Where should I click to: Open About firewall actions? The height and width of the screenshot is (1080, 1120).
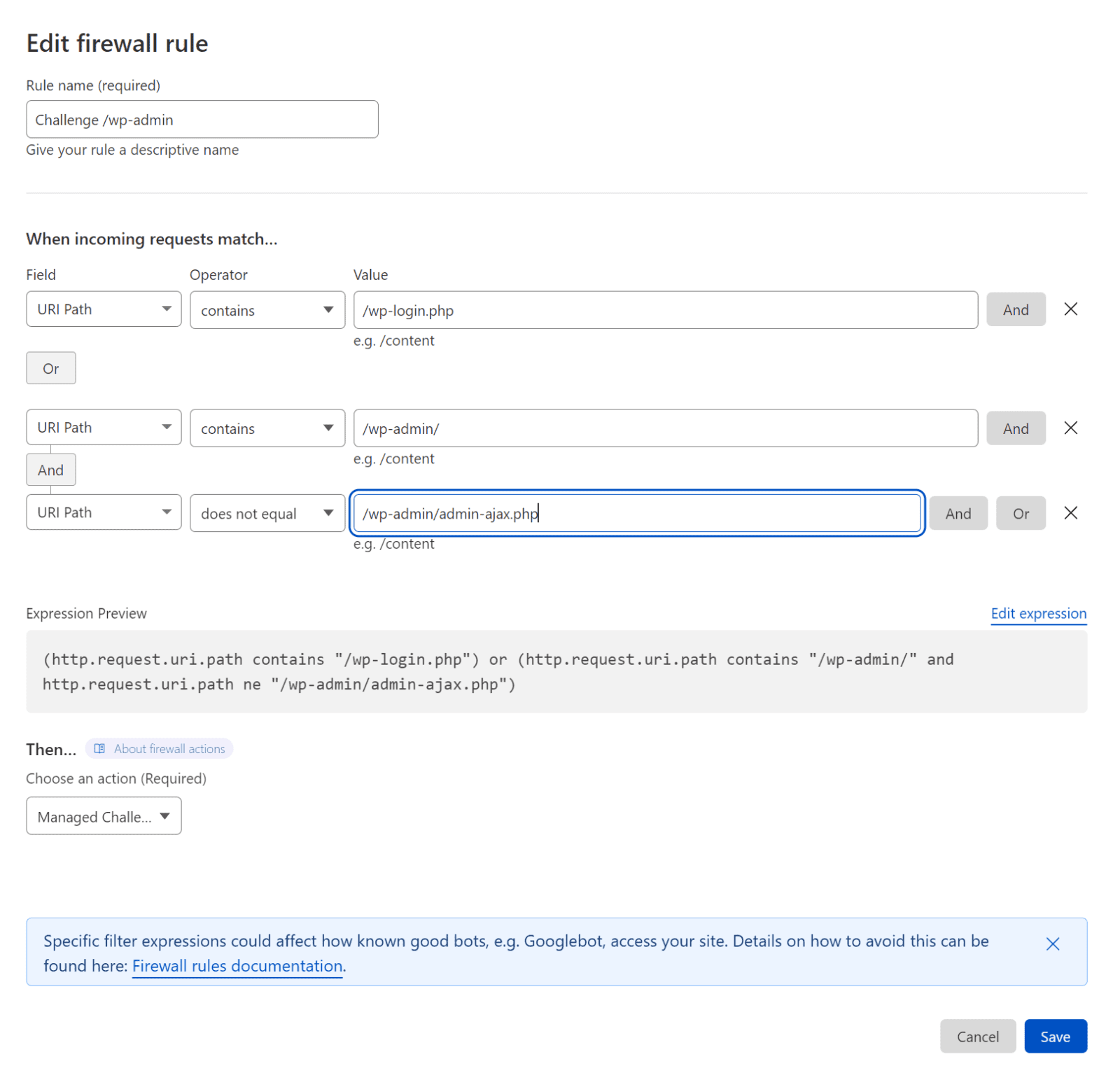[168, 748]
